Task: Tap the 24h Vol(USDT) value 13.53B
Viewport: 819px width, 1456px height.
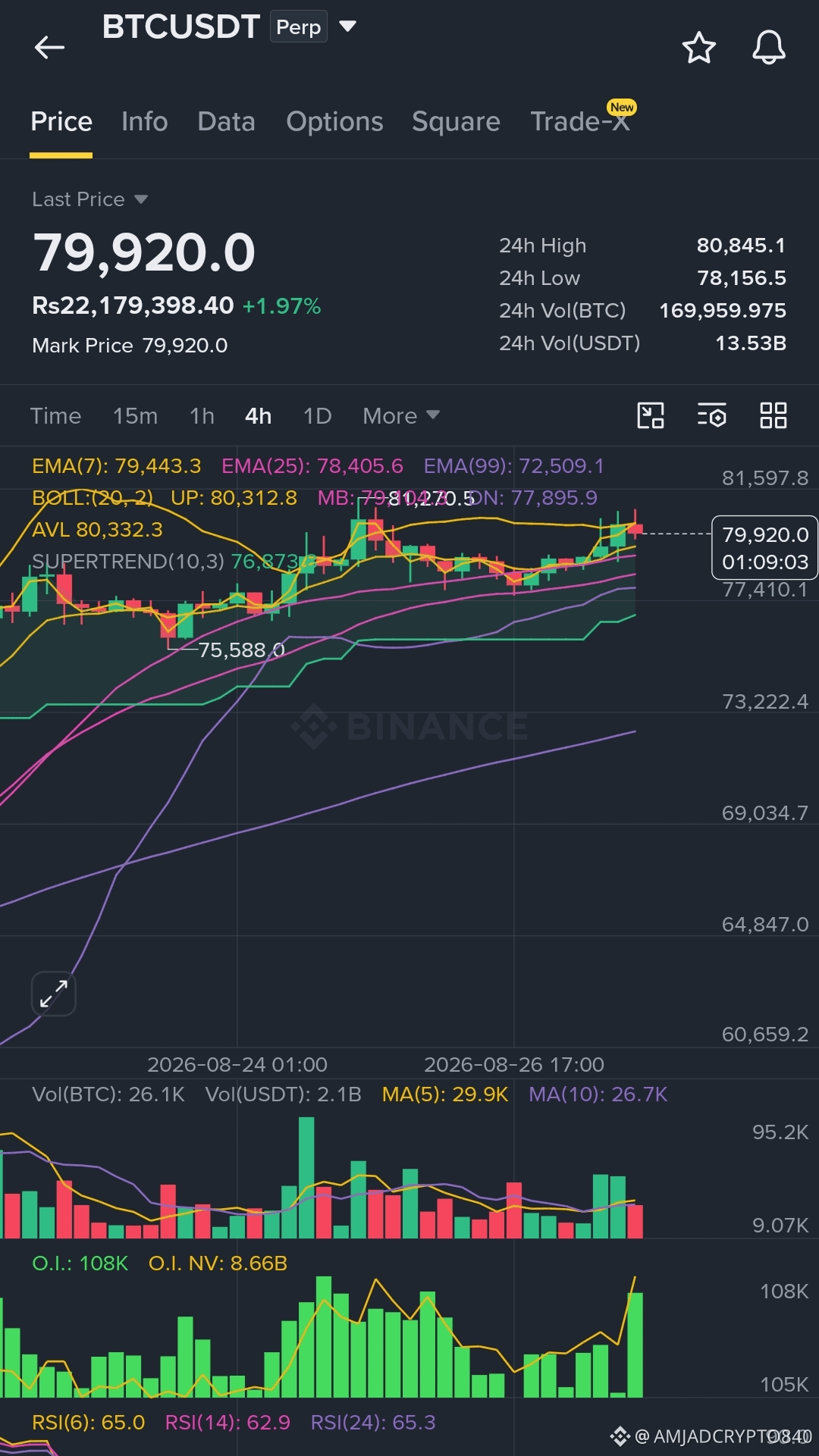Action: click(750, 343)
